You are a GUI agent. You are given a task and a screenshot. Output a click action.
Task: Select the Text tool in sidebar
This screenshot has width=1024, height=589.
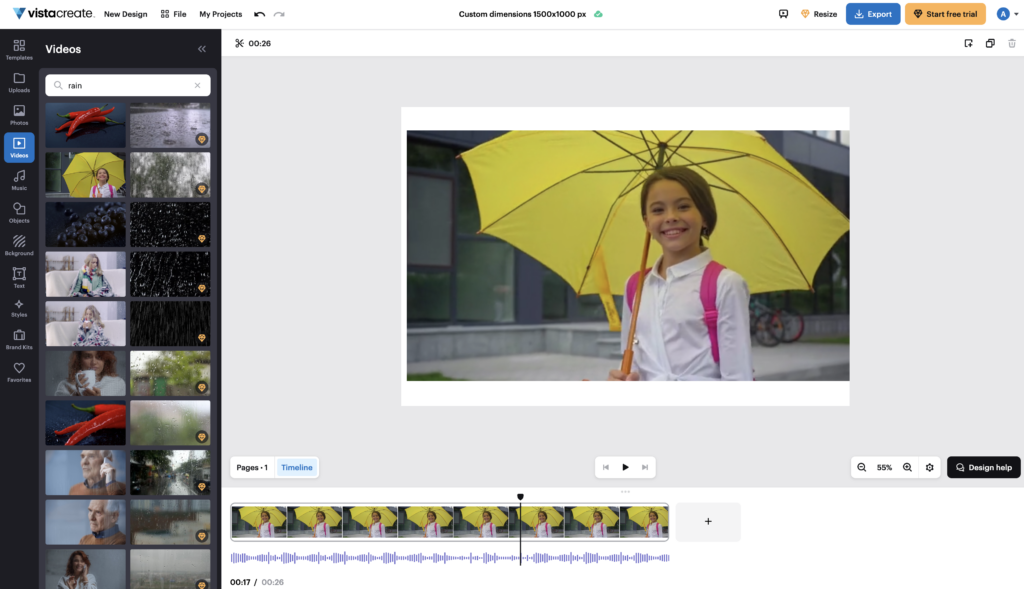(x=19, y=277)
